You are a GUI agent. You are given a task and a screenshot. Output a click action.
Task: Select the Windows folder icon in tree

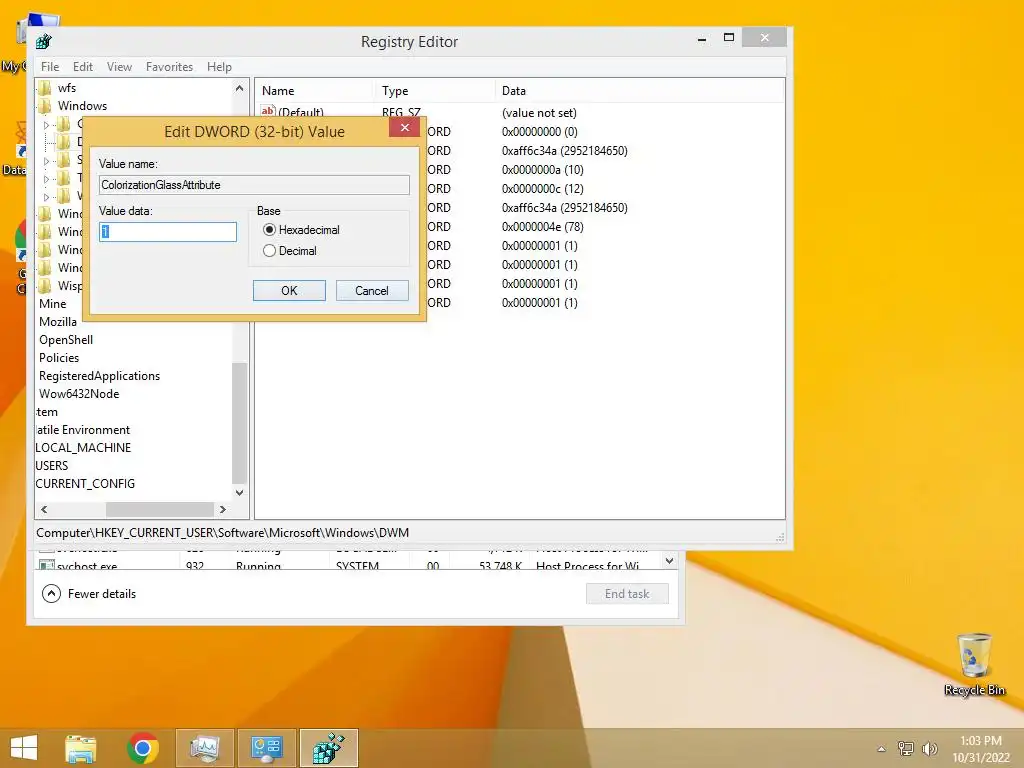[45, 106]
